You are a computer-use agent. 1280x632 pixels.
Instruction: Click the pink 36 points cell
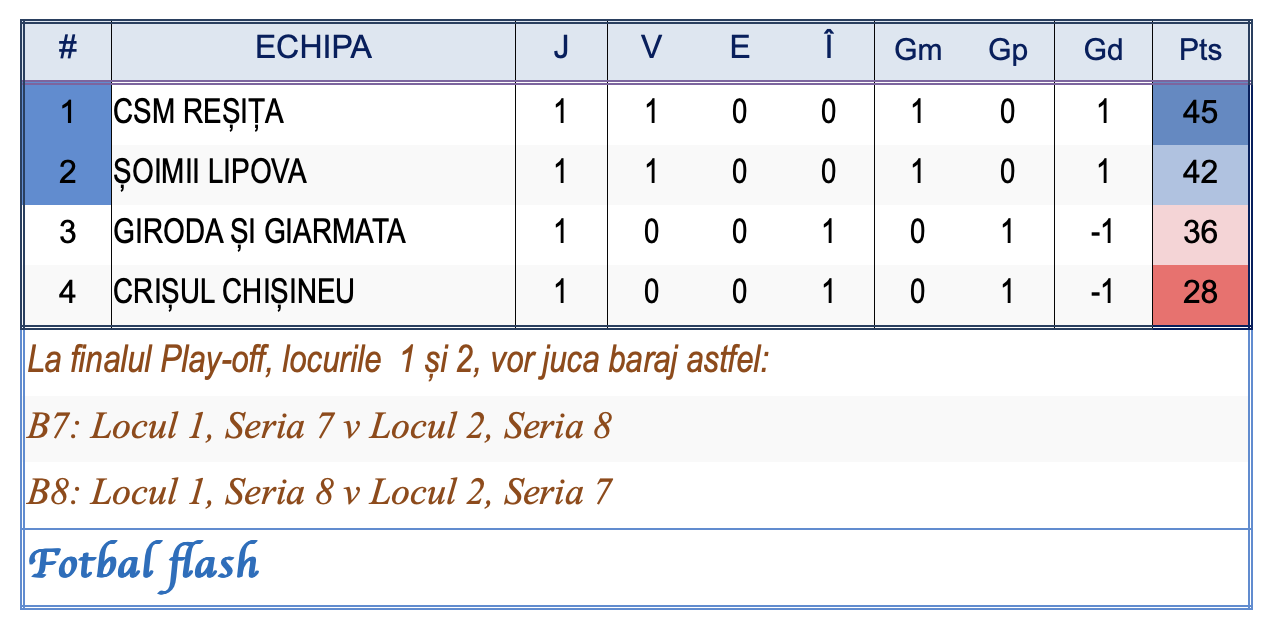[1200, 233]
